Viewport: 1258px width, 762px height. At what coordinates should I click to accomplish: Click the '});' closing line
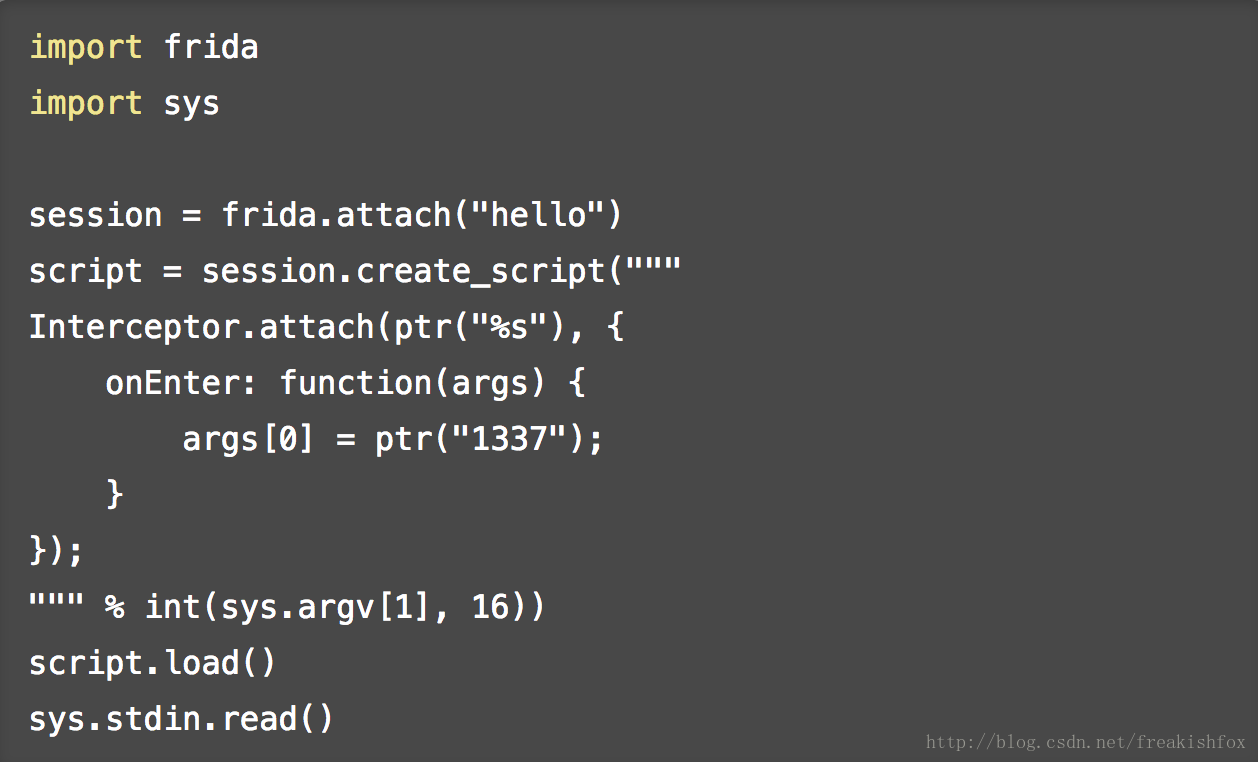pyautogui.click(x=56, y=550)
